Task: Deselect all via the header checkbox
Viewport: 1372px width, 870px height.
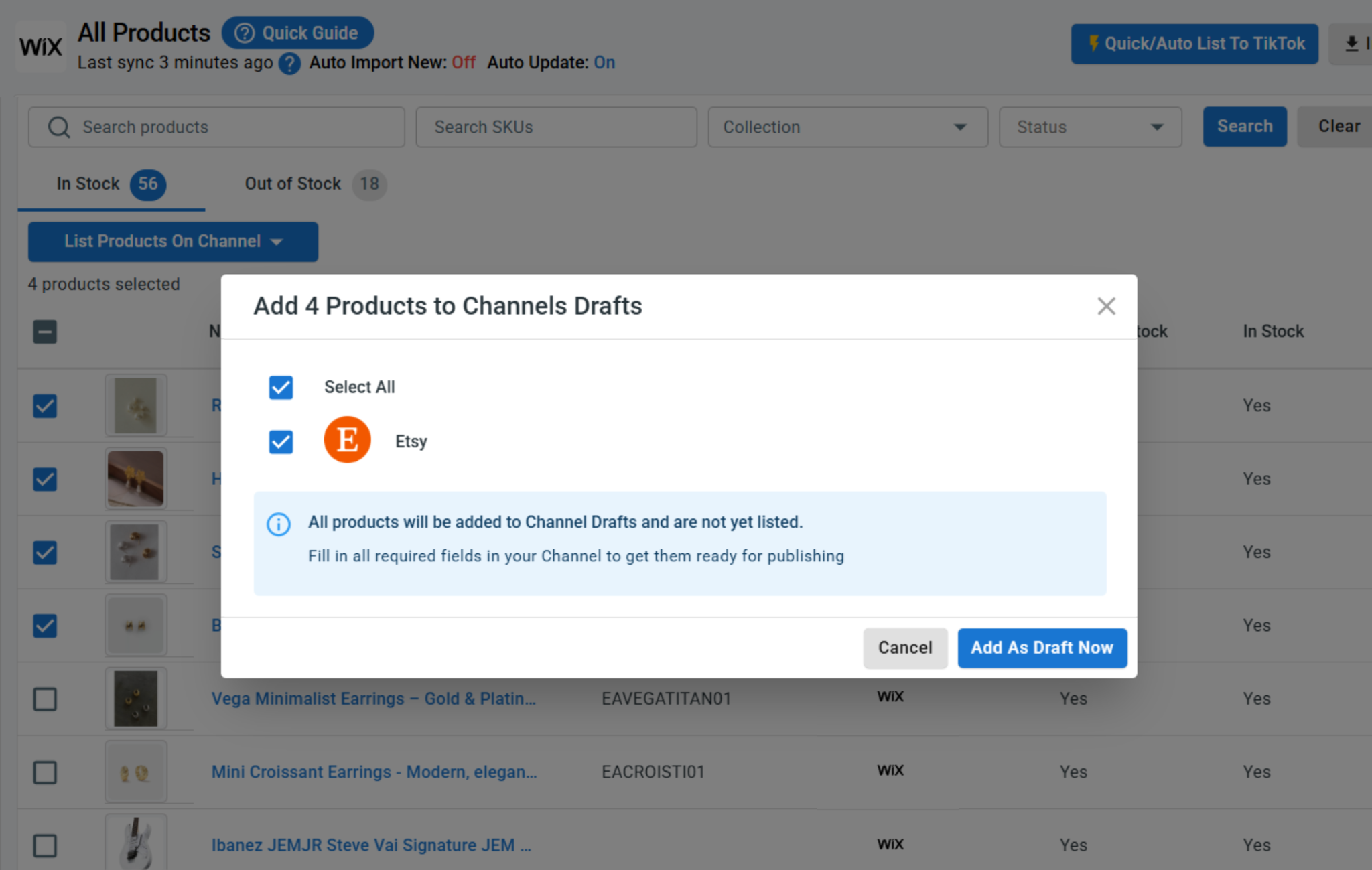Action: pos(45,332)
